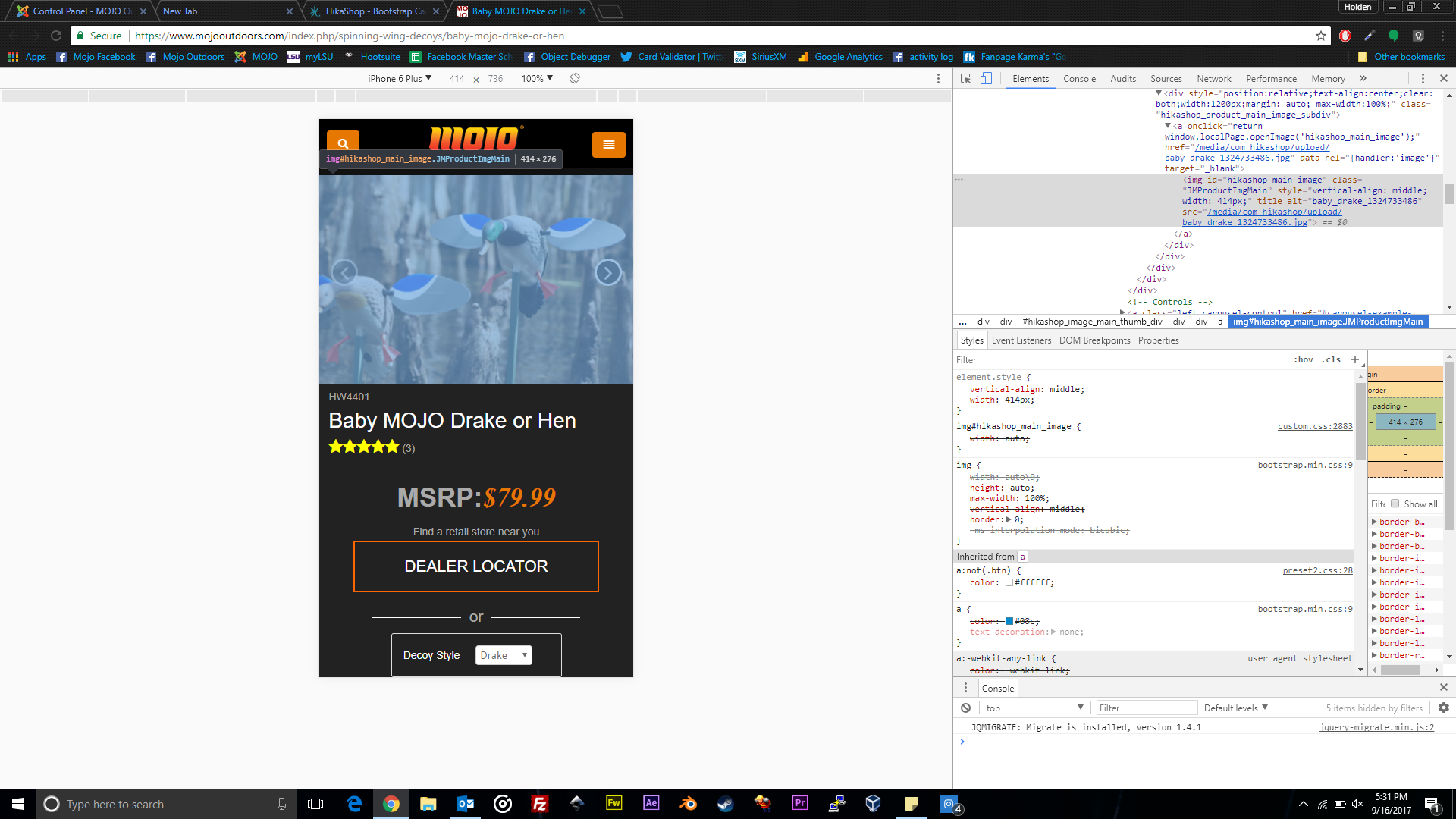1456x819 pixels.
Task: Click the inspect element picker icon
Action: coord(965,79)
